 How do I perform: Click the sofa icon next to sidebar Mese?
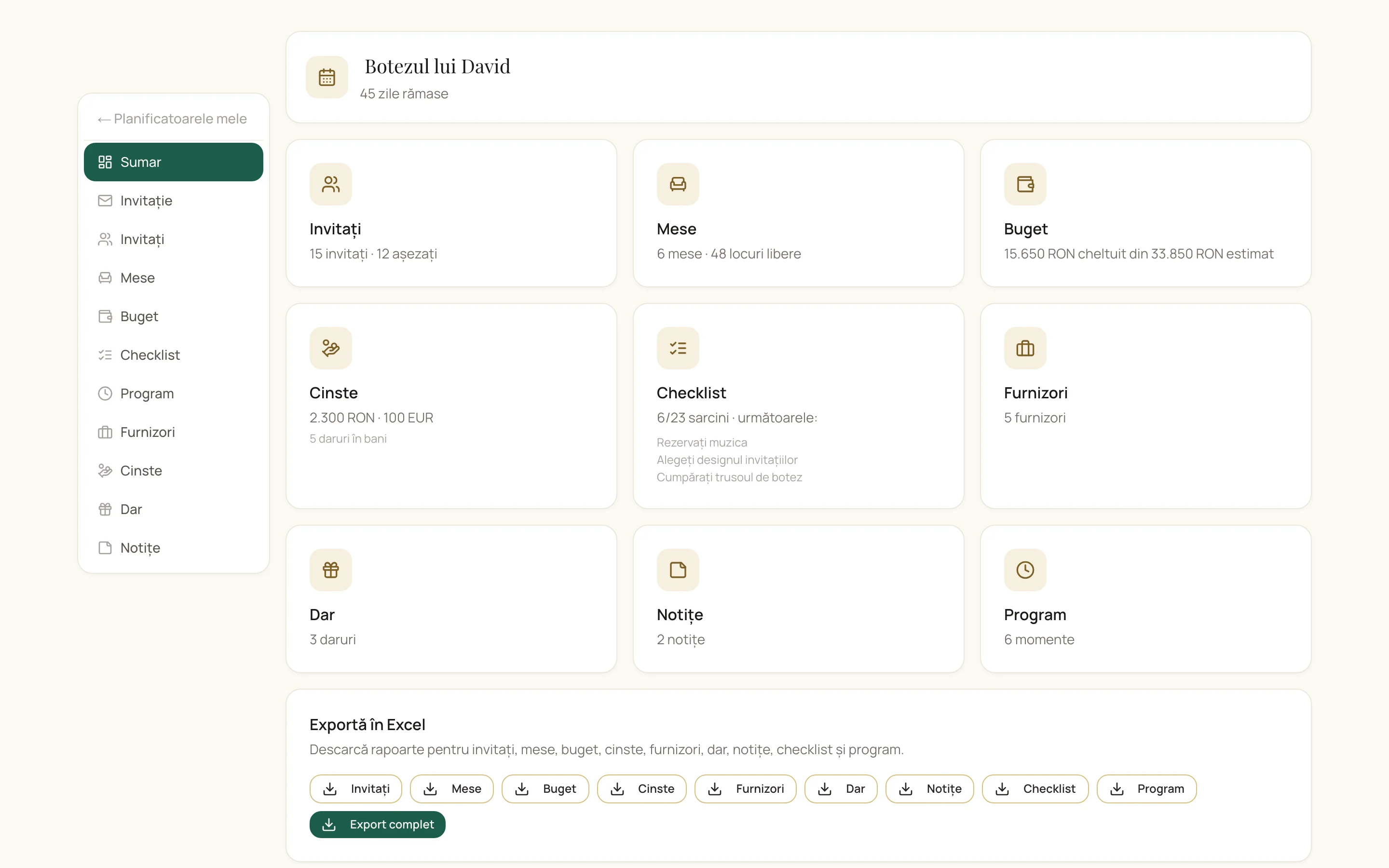tap(105, 277)
